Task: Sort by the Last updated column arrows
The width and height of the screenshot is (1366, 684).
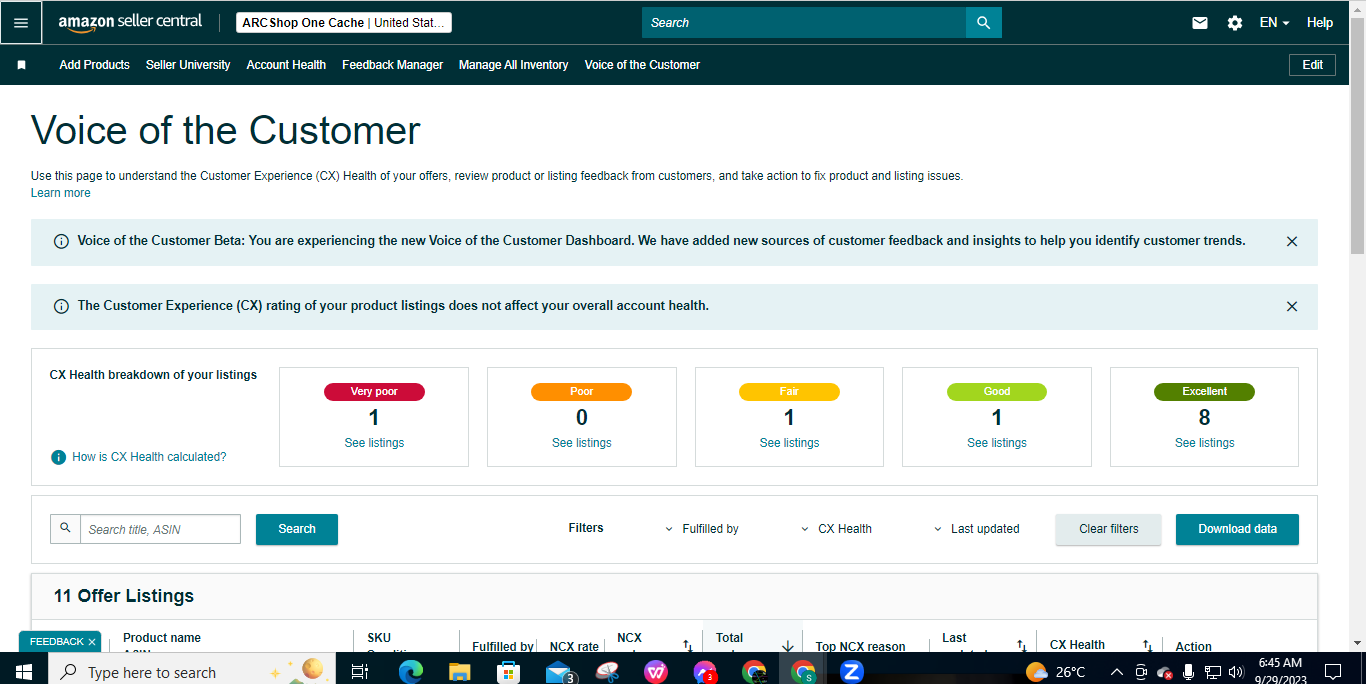Action: pos(1021,646)
